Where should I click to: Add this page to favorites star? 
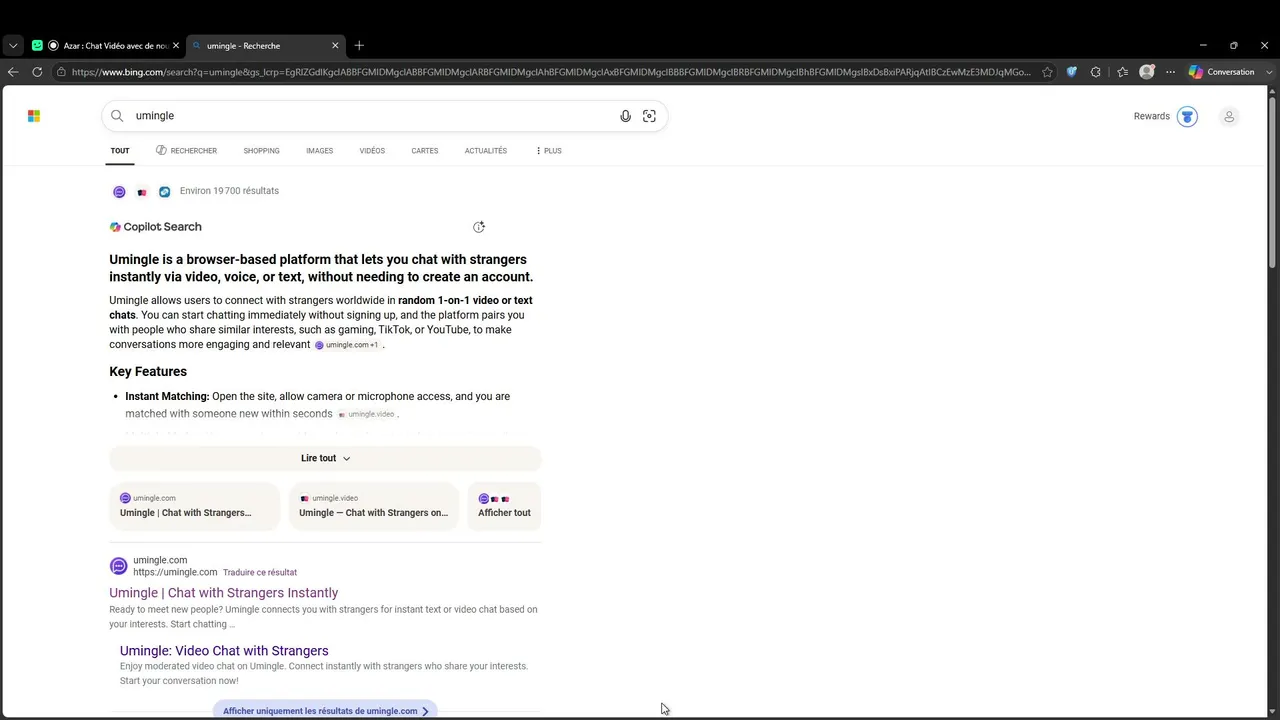pyautogui.click(x=1047, y=72)
